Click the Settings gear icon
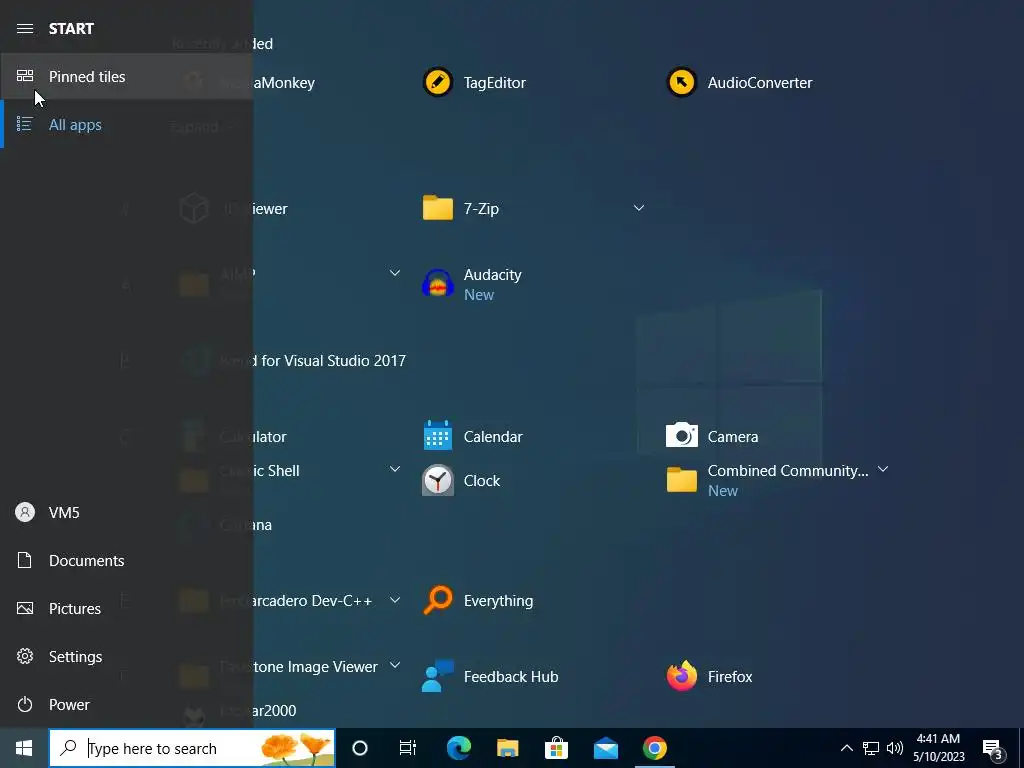This screenshot has height=768, width=1024. coord(25,656)
